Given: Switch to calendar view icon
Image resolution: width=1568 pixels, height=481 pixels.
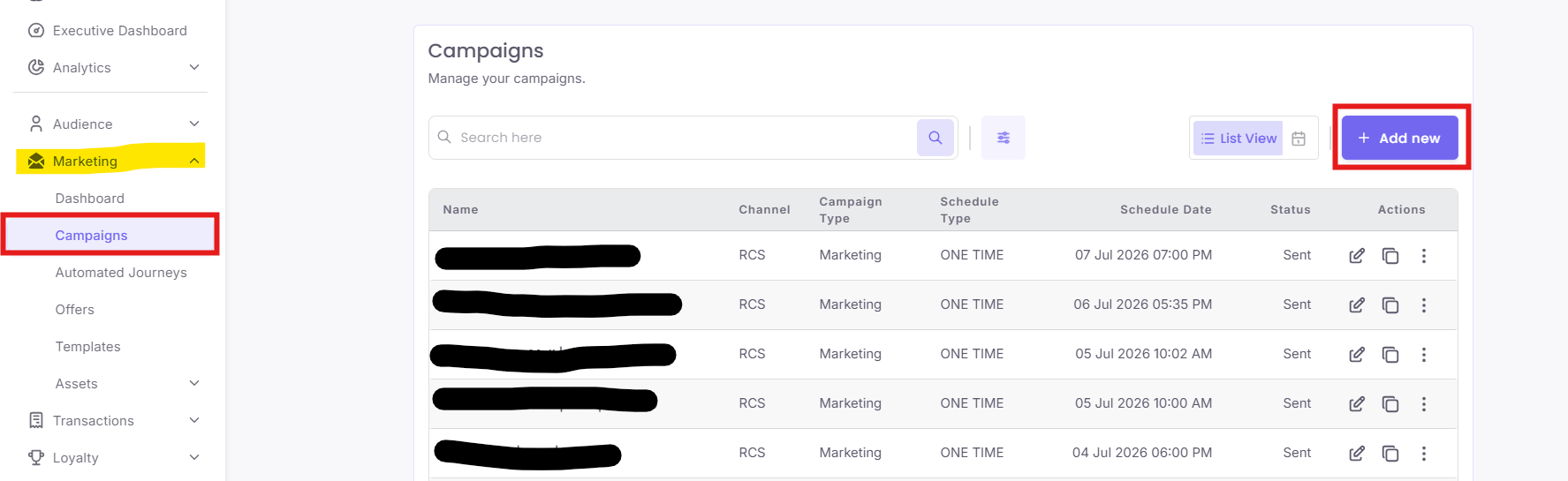Looking at the screenshot, I should point(1299,139).
